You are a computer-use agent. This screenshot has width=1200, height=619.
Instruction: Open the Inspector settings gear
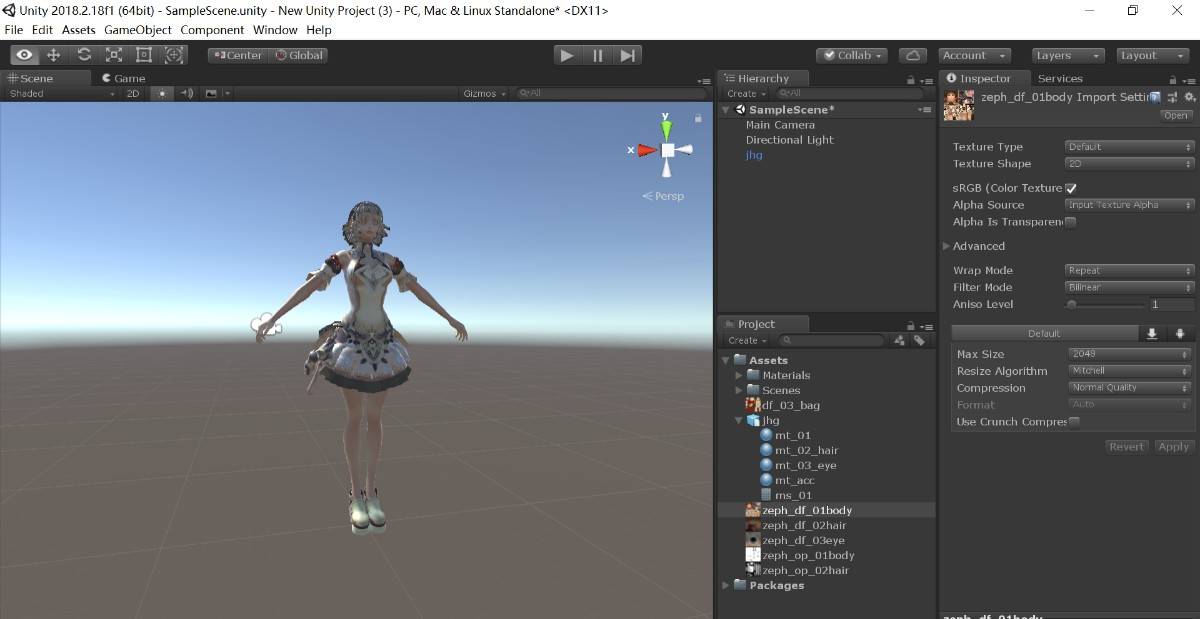tap(1189, 97)
